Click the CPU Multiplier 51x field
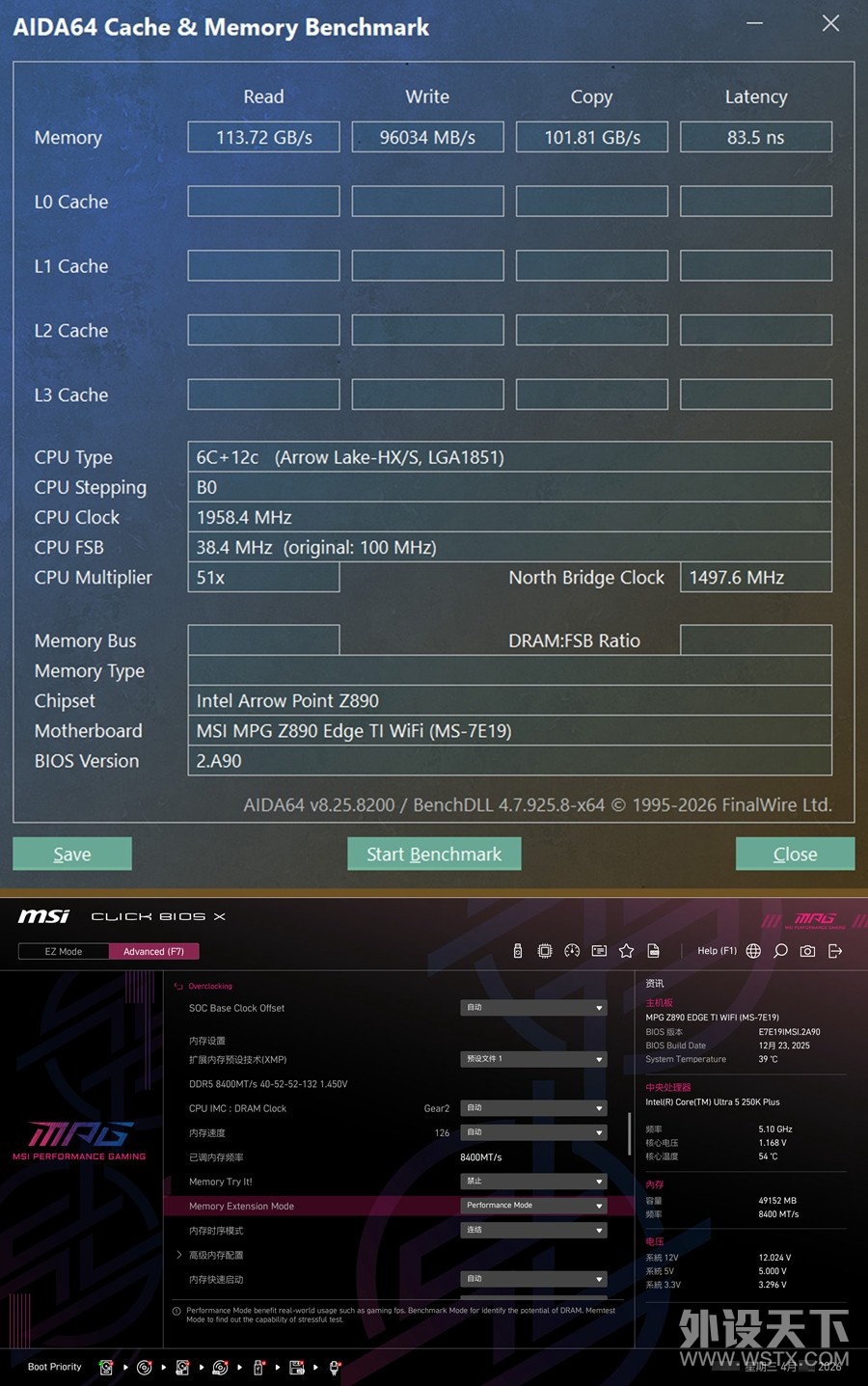 (264, 577)
